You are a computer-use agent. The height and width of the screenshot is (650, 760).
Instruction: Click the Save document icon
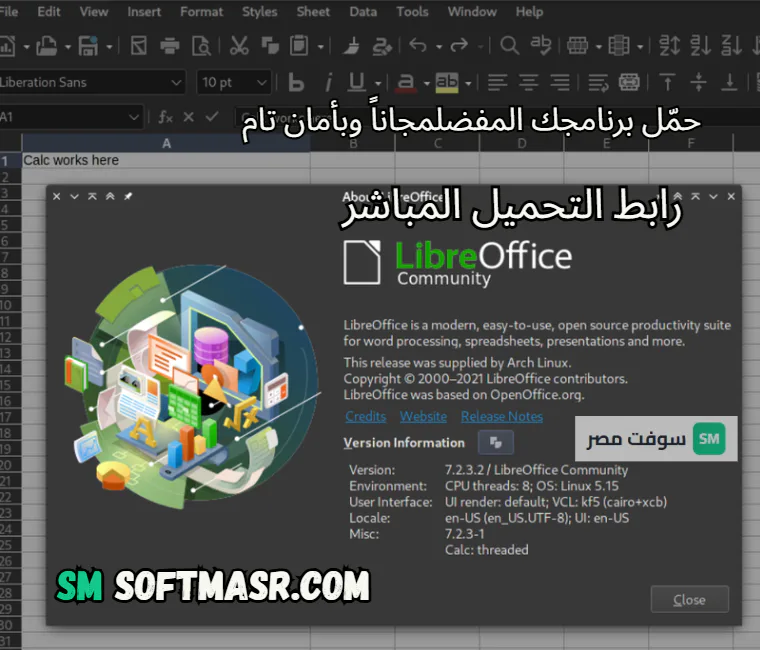[x=88, y=46]
